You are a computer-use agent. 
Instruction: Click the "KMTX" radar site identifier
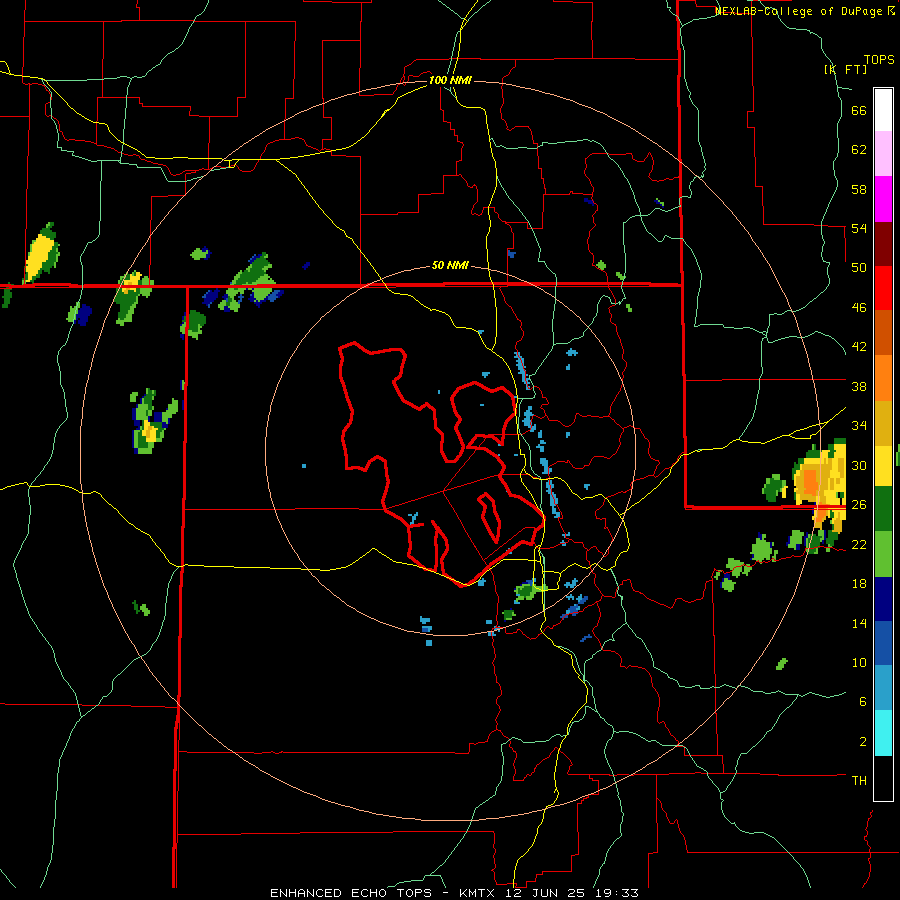tap(476, 893)
